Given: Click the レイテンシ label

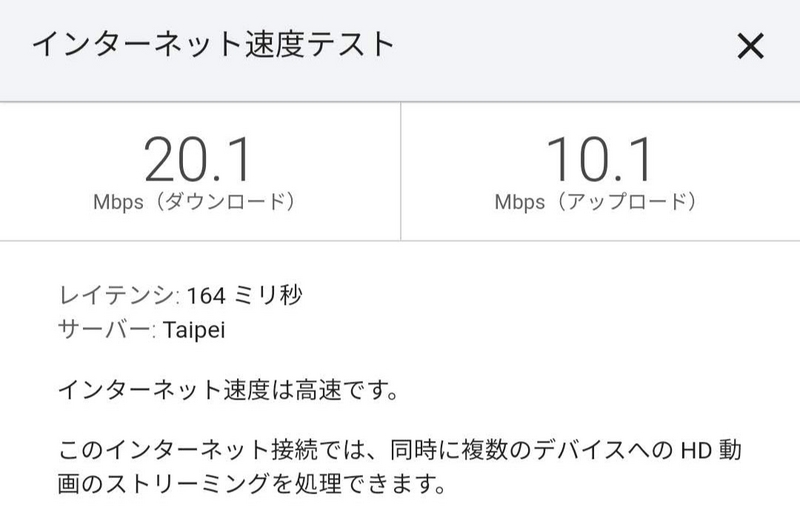Looking at the screenshot, I should [118, 295].
